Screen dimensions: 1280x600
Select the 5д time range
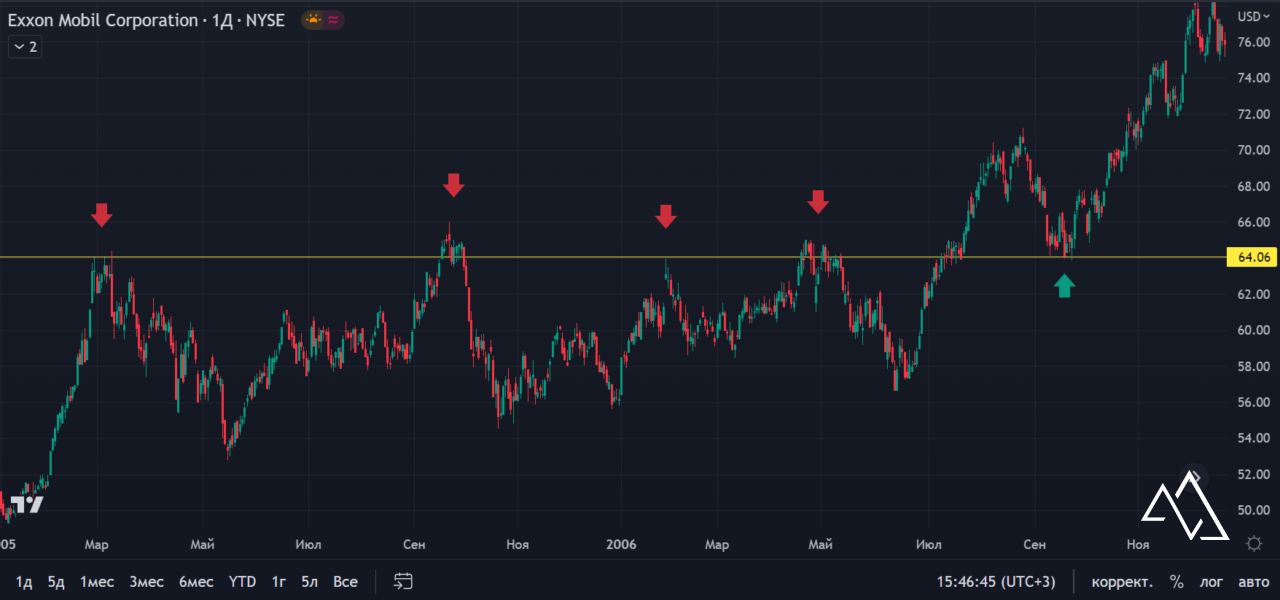56,581
